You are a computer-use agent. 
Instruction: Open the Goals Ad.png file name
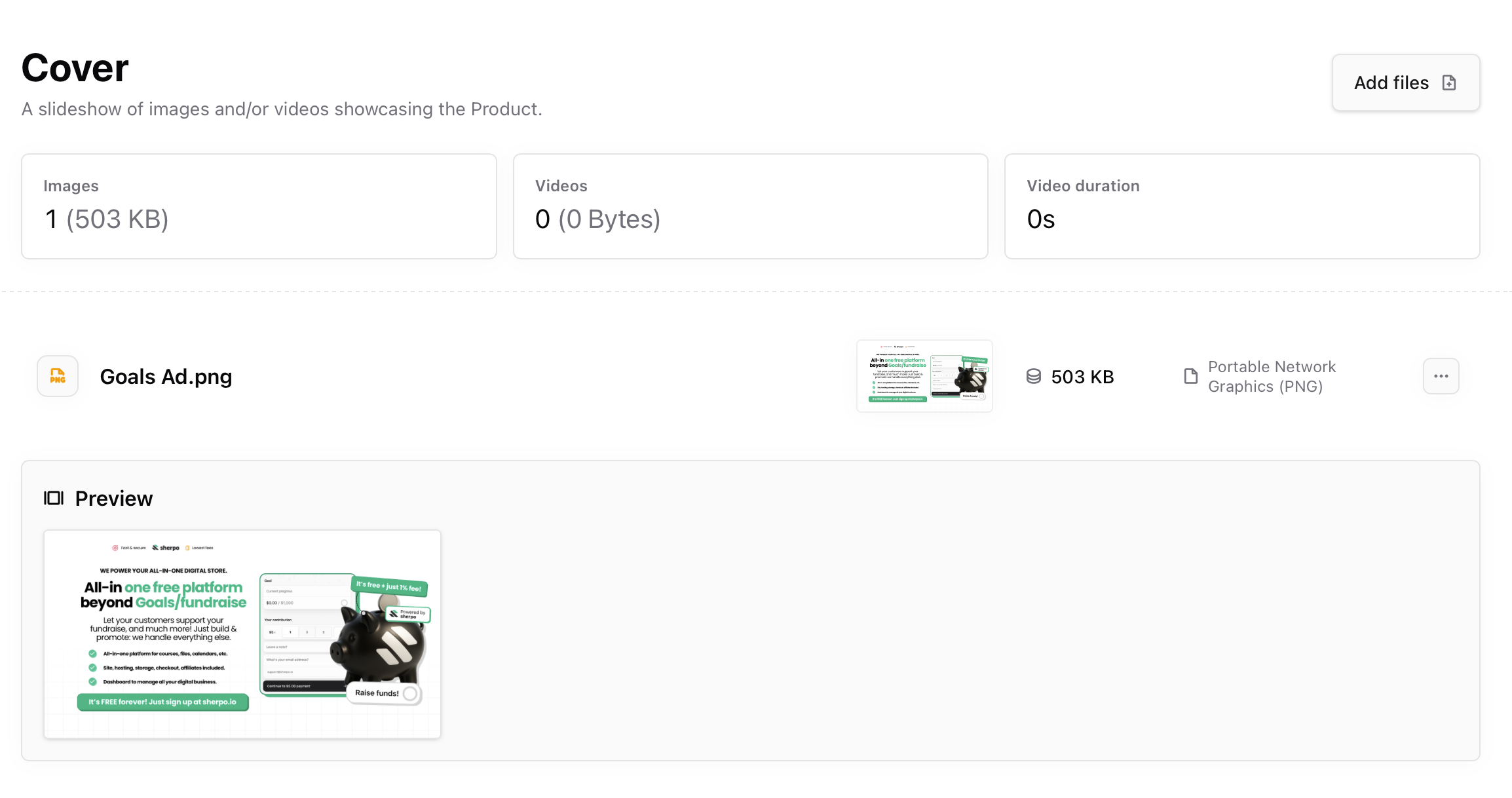(166, 376)
